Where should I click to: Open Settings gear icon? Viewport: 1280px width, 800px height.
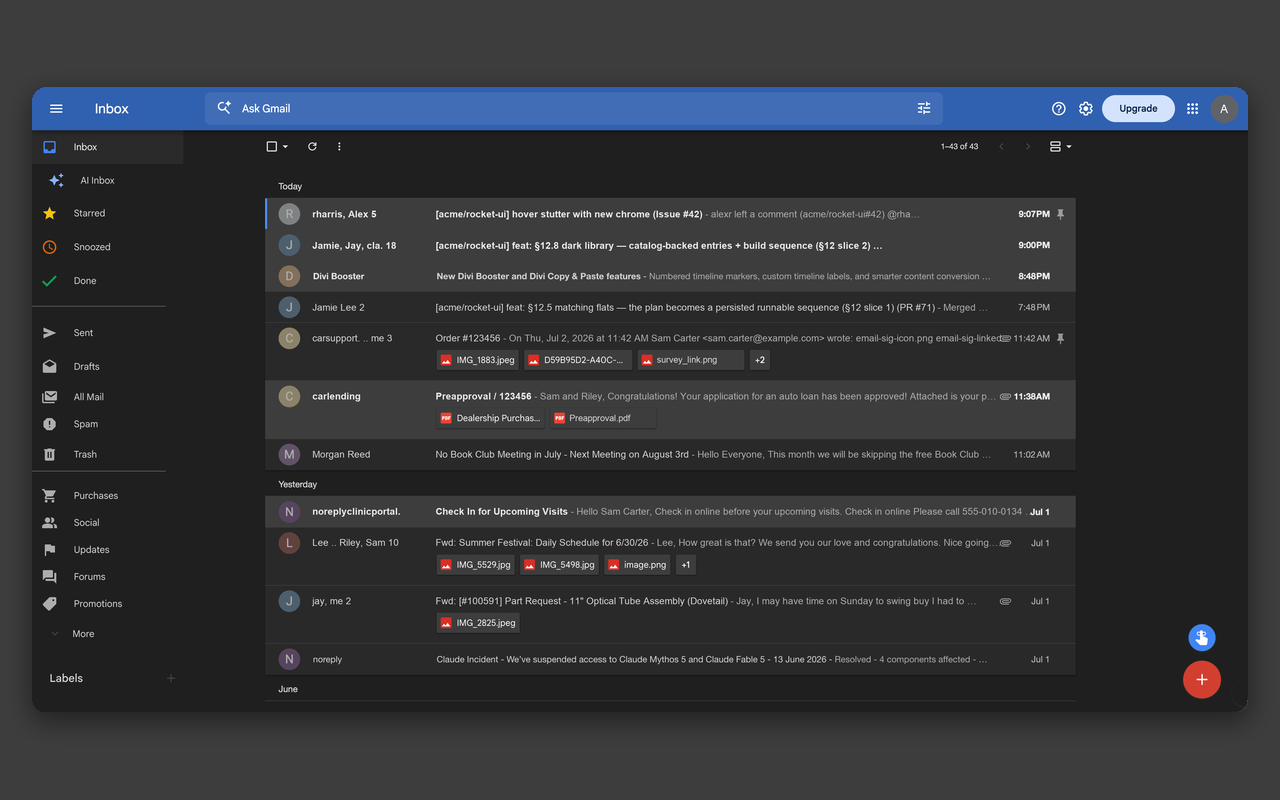(1086, 108)
